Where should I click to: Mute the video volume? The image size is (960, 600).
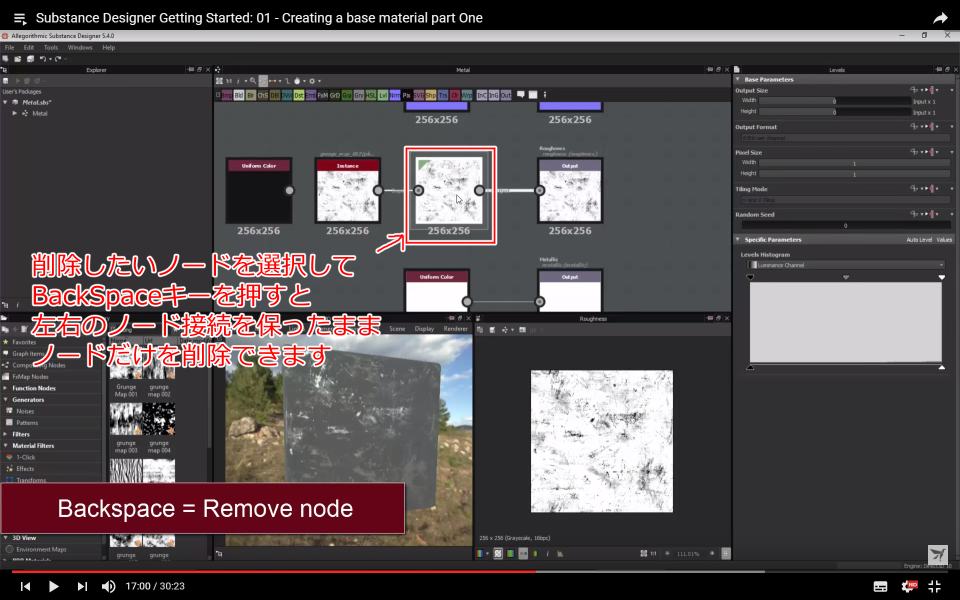(x=108, y=587)
